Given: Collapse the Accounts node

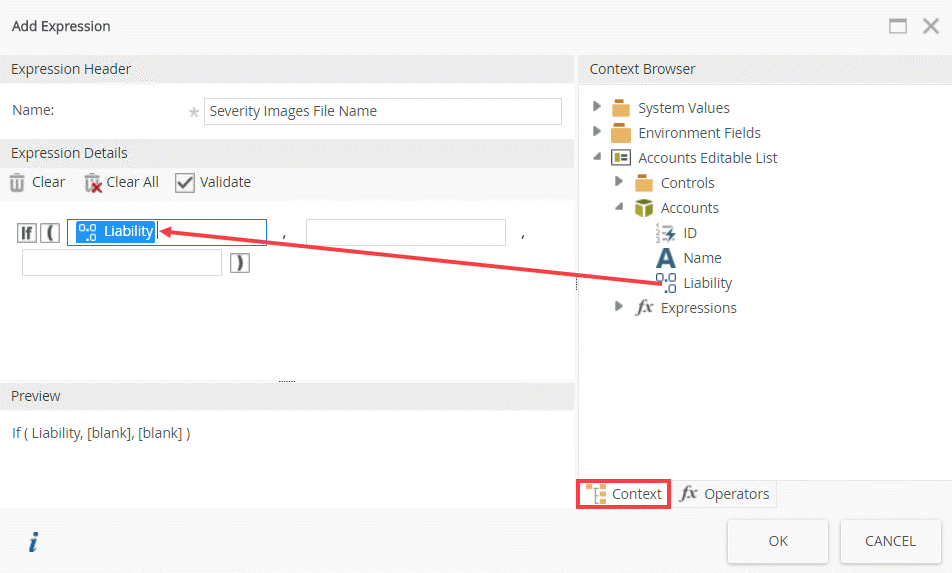Looking at the screenshot, I should tap(619, 206).
